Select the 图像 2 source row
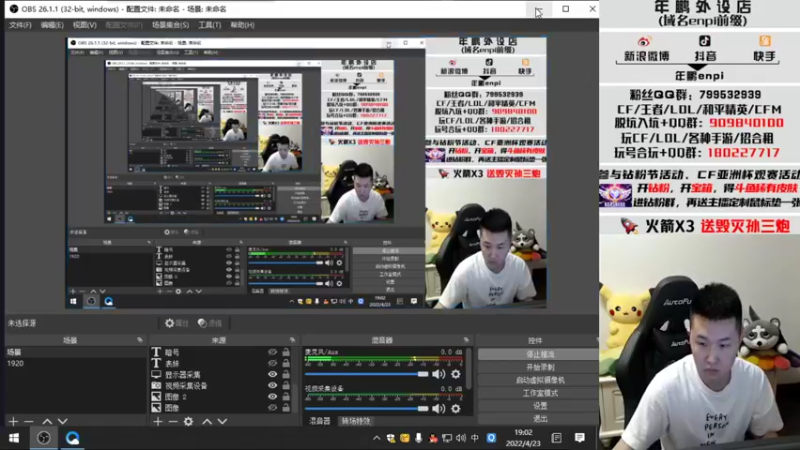This screenshot has width=800, height=450. [221, 396]
